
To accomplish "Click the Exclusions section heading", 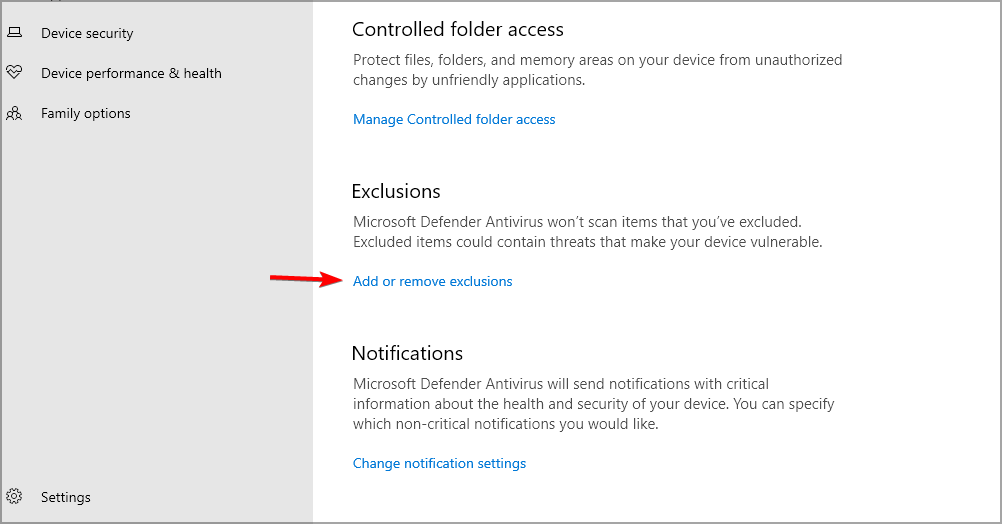I will (x=396, y=191).
